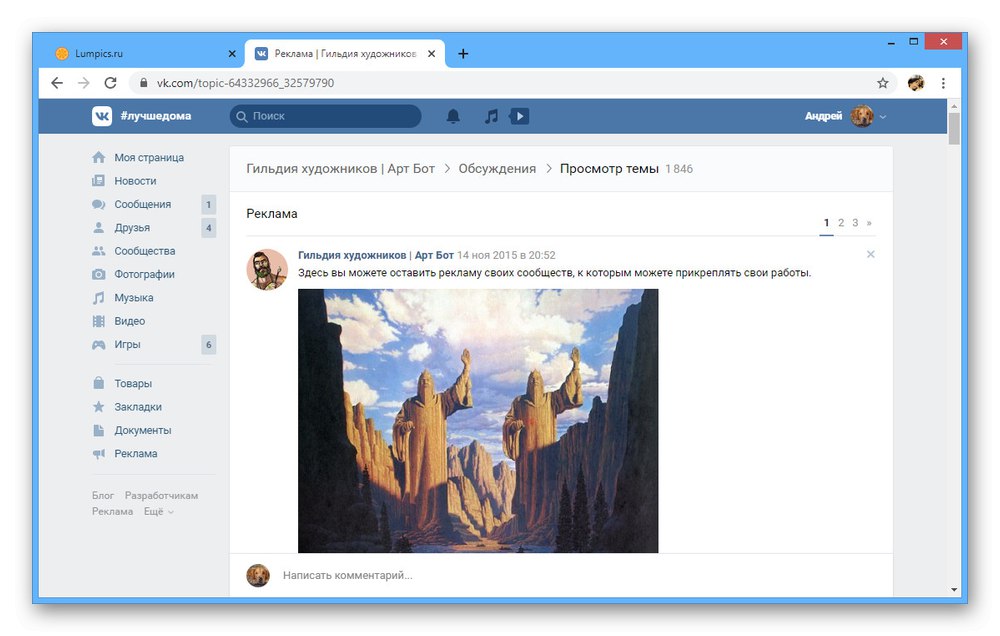The image size is (1000, 636).
Task: Open the footer Реклама link near Ещё
Action: click(x=112, y=512)
